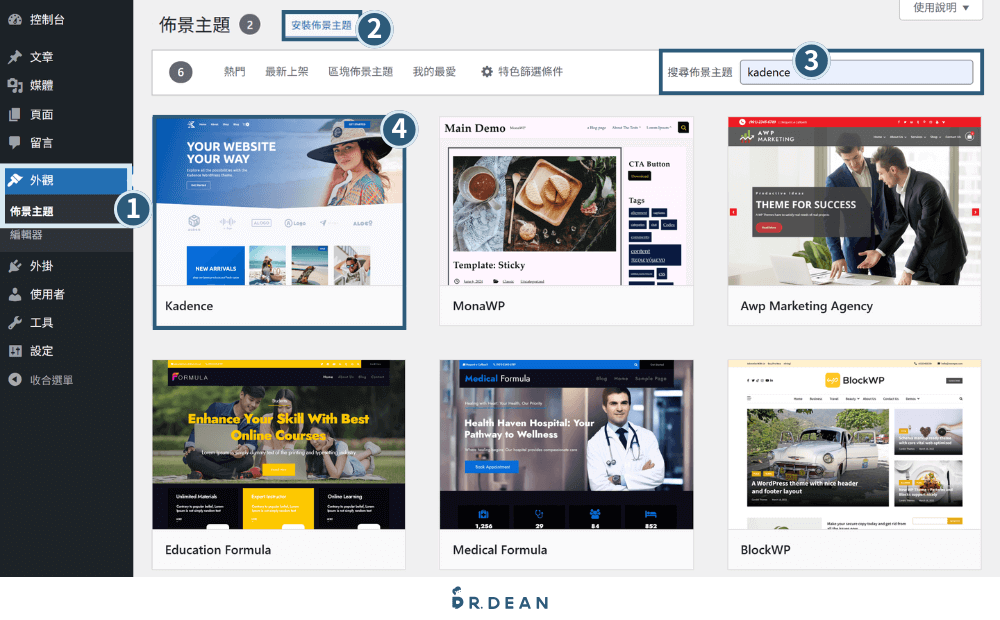Click the Kadence theme screenshot

pyautogui.click(x=279, y=201)
